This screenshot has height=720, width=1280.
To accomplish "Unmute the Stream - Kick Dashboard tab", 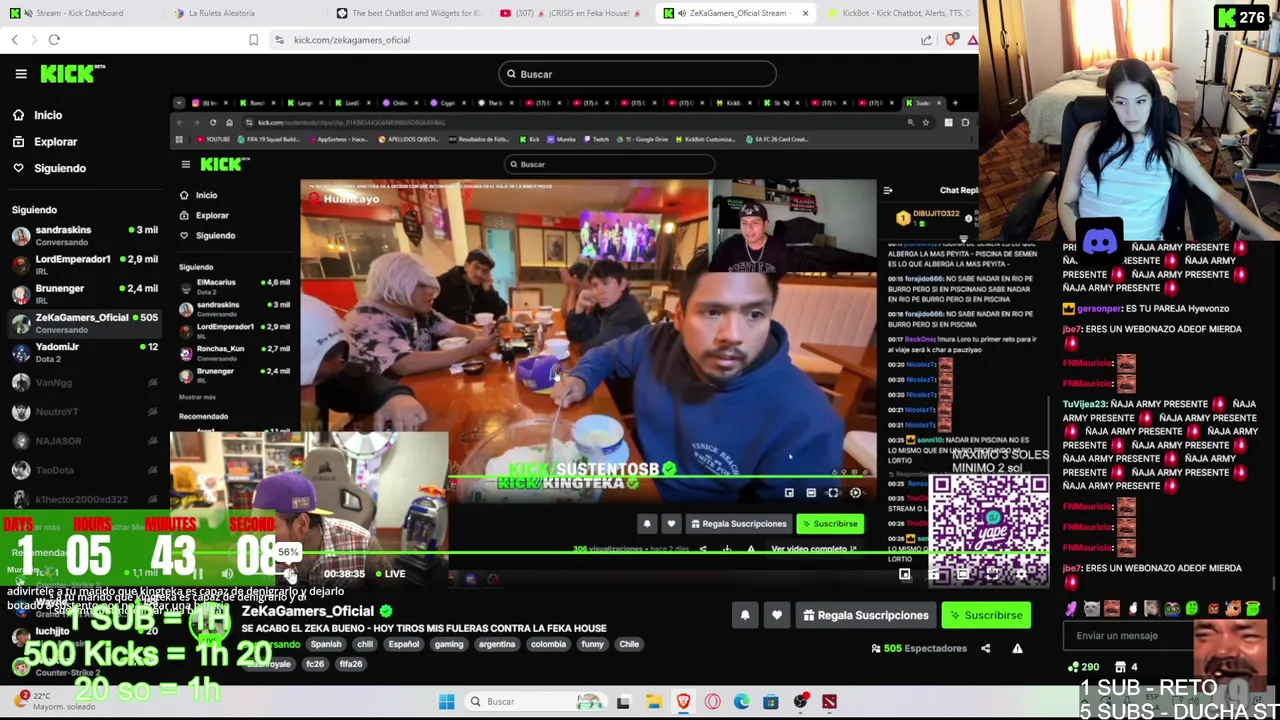I will (27, 13).
